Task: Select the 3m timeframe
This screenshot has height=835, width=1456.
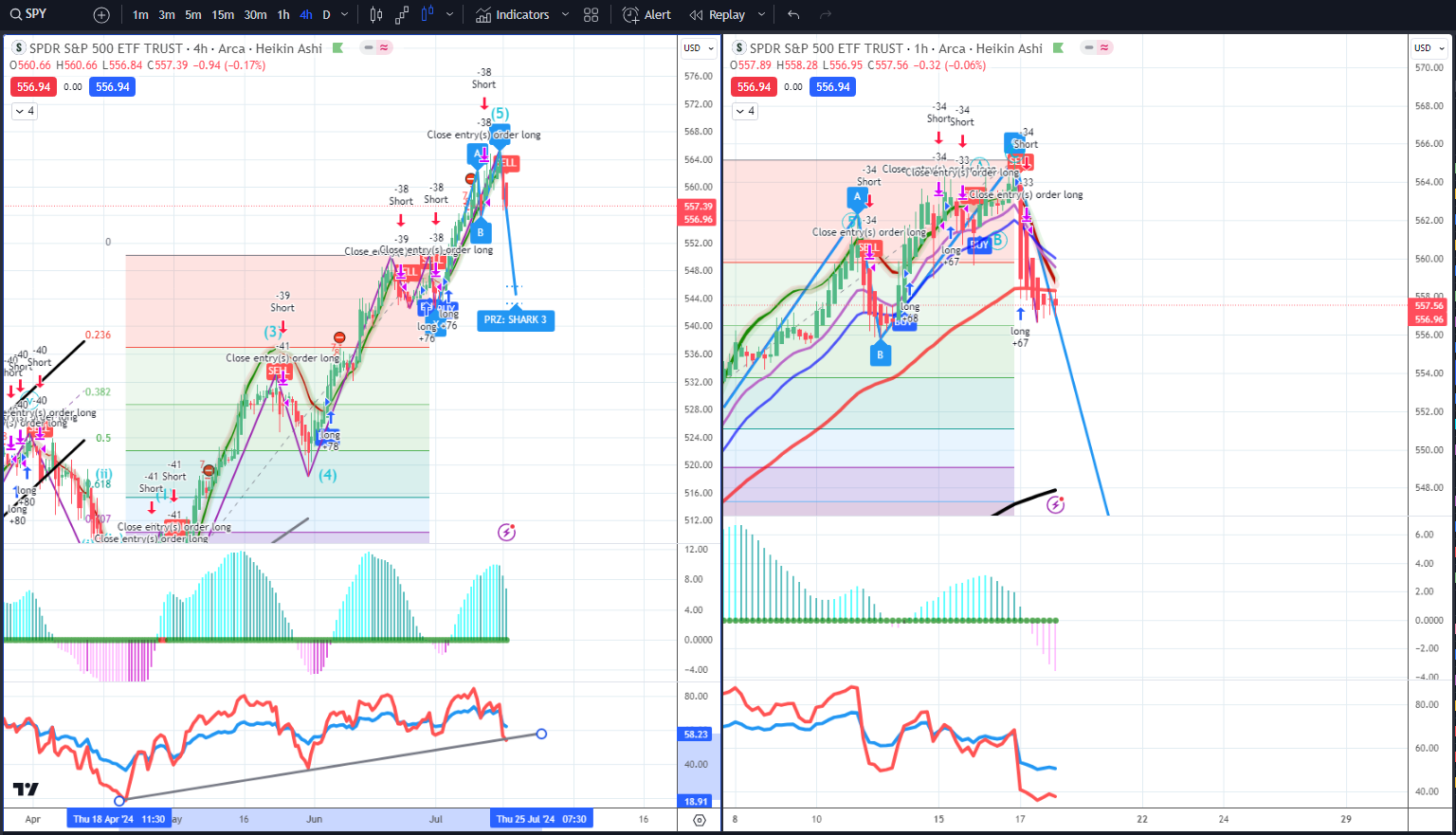Action: (x=167, y=15)
